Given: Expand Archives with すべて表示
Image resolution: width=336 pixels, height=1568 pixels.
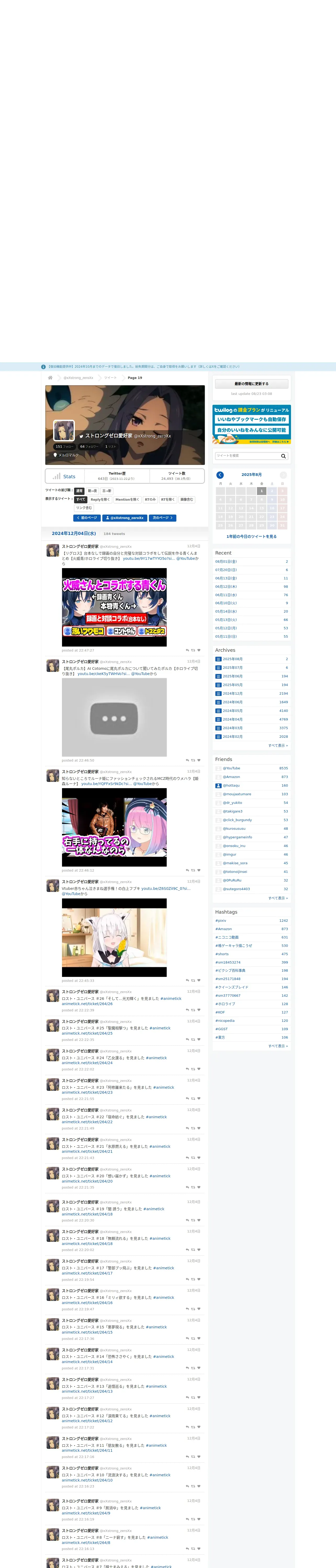Looking at the screenshot, I should click(278, 745).
